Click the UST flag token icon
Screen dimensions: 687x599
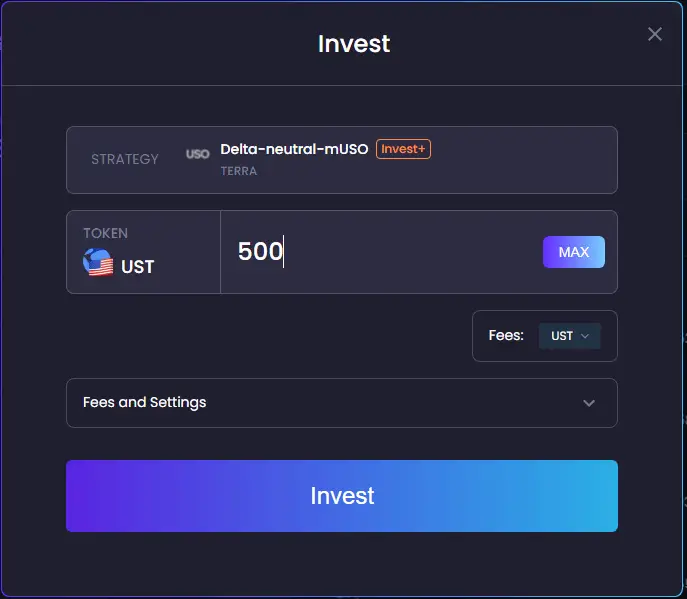coord(98,265)
